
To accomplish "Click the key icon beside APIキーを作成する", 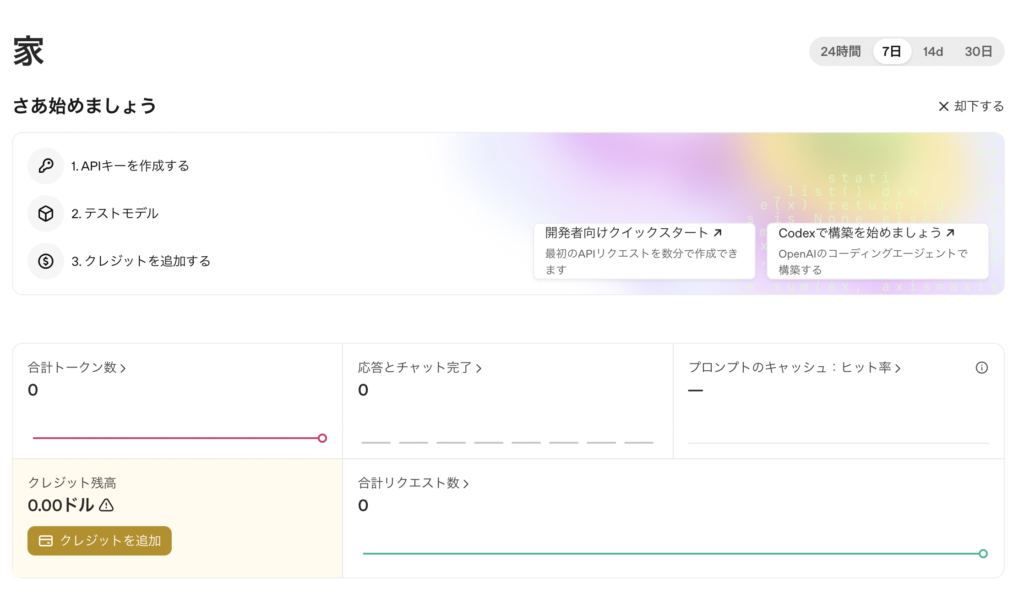I will [x=46, y=166].
